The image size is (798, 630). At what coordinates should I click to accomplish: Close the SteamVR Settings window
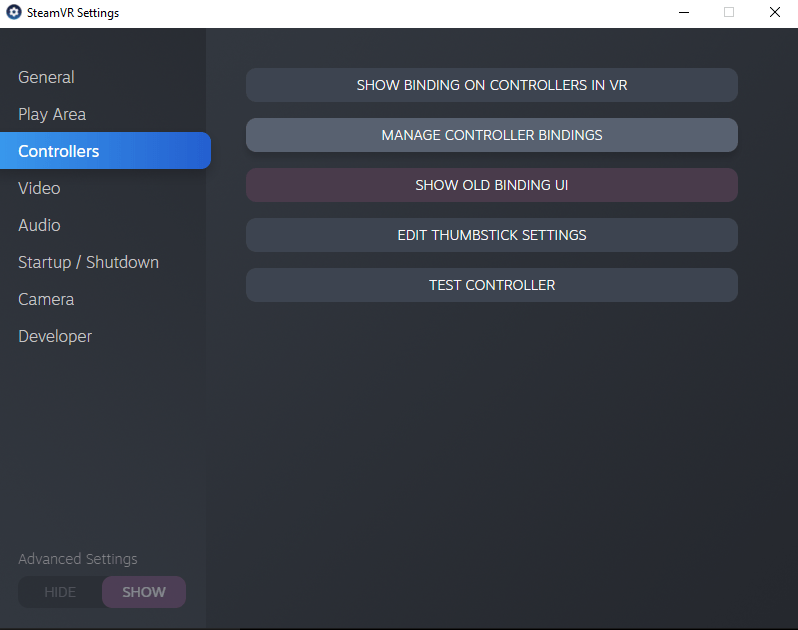775,13
